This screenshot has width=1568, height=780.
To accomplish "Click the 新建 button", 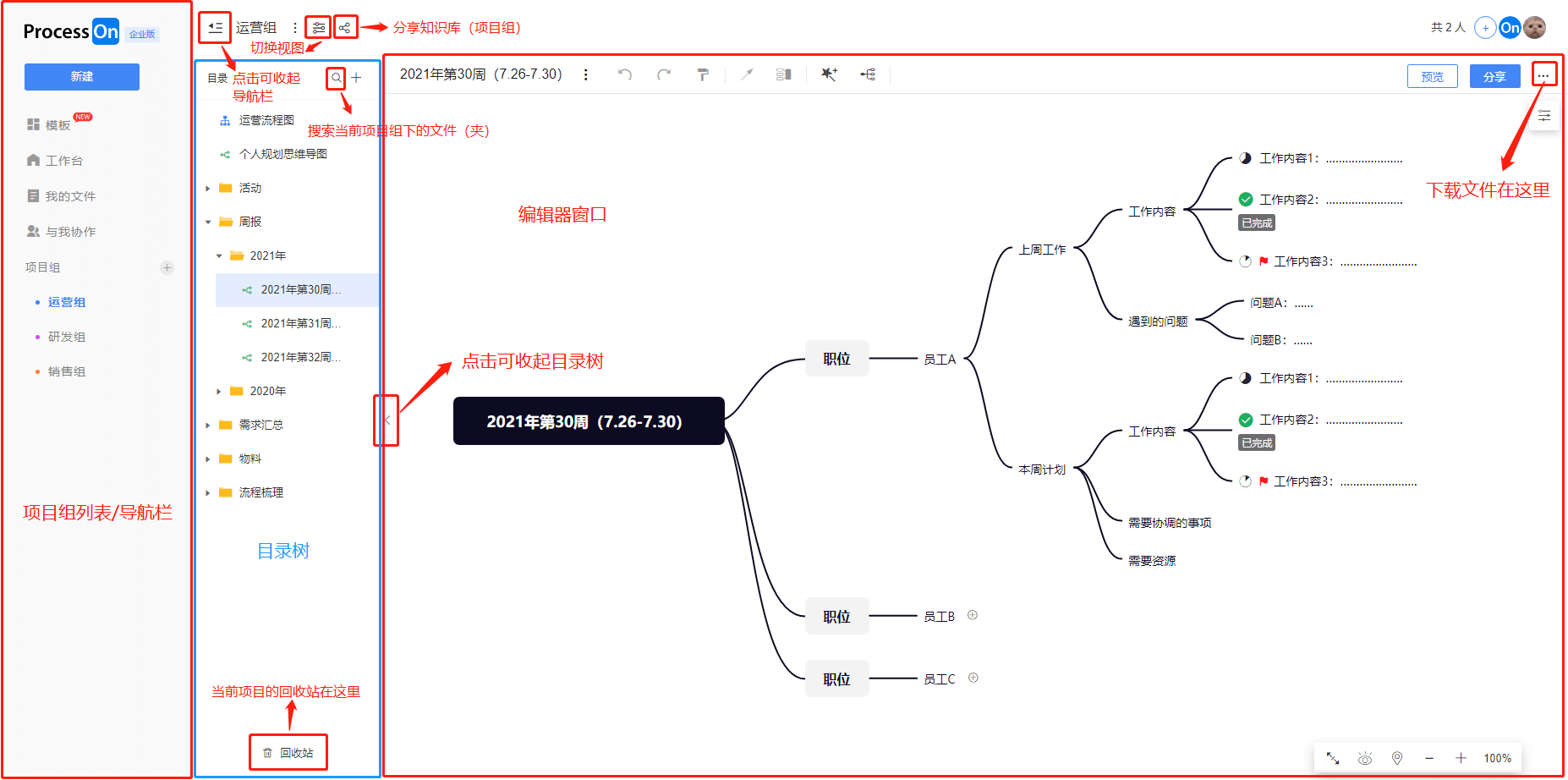I will [82, 76].
